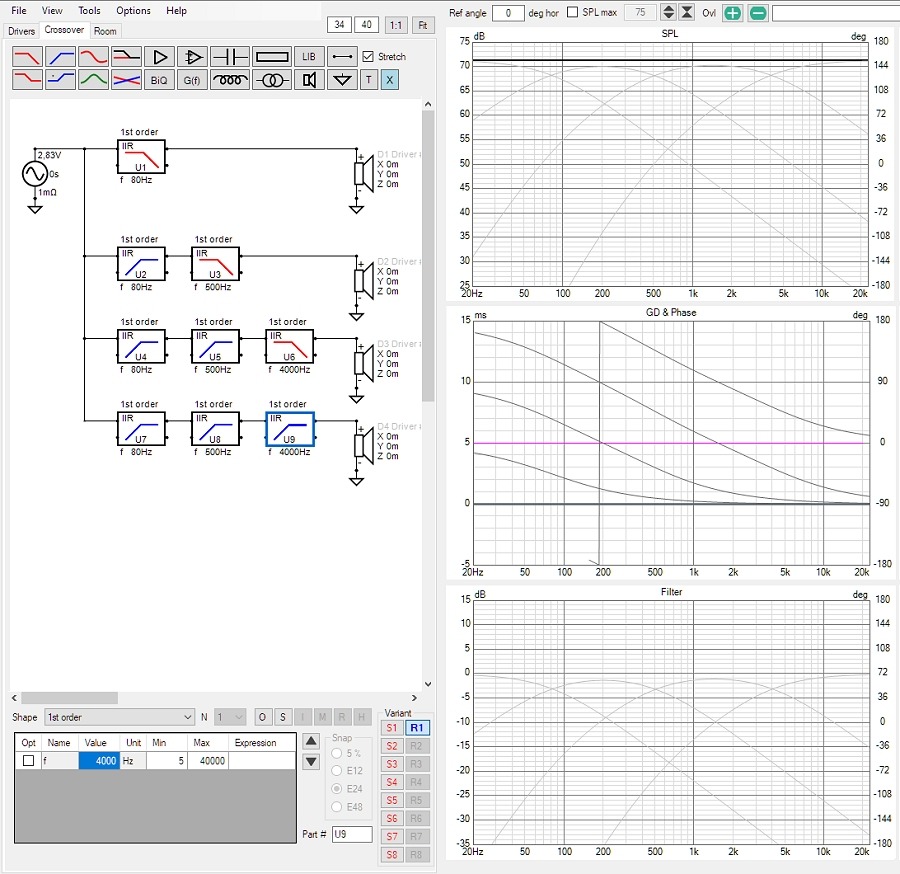Select the red low-pass filter tool
The height and width of the screenshot is (874, 900).
pos(27,57)
